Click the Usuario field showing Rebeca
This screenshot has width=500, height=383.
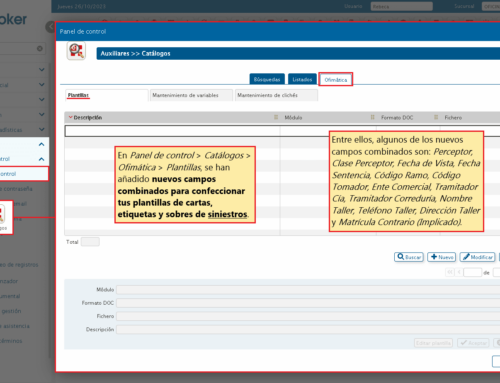point(401,6)
